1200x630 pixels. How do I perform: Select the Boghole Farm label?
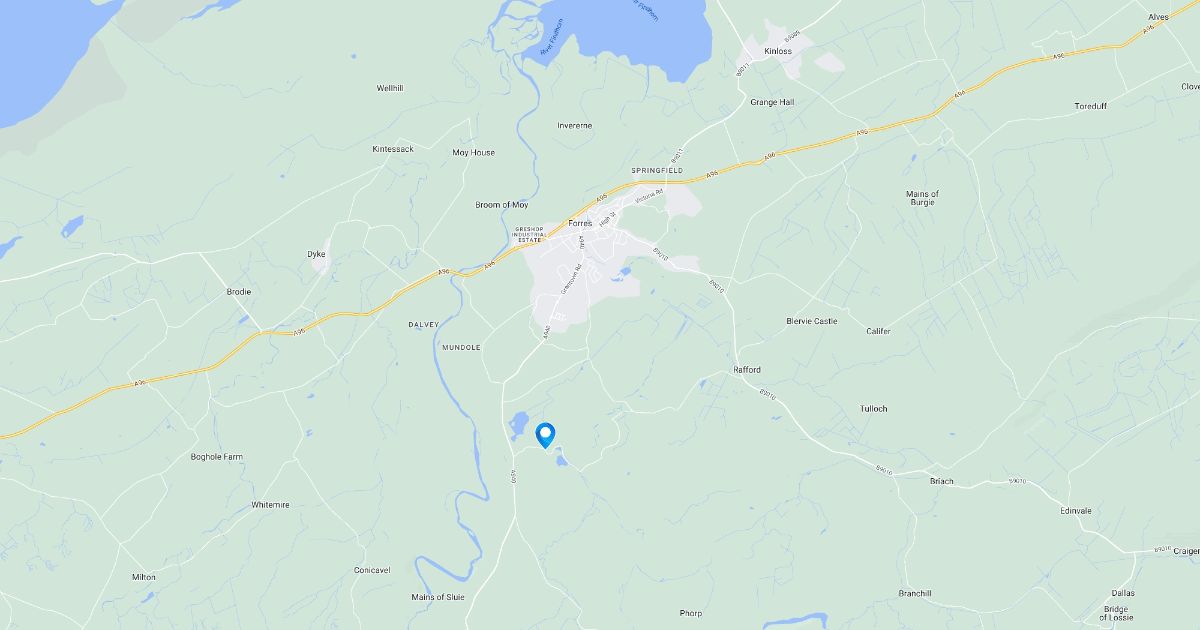tap(217, 457)
